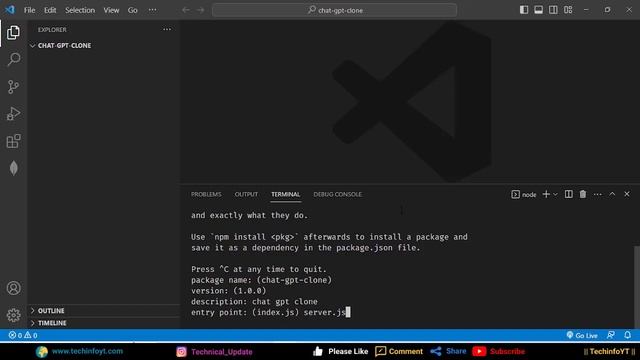Open the Run and Debug view
This screenshot has width=640, height=360.
(13, 114)
